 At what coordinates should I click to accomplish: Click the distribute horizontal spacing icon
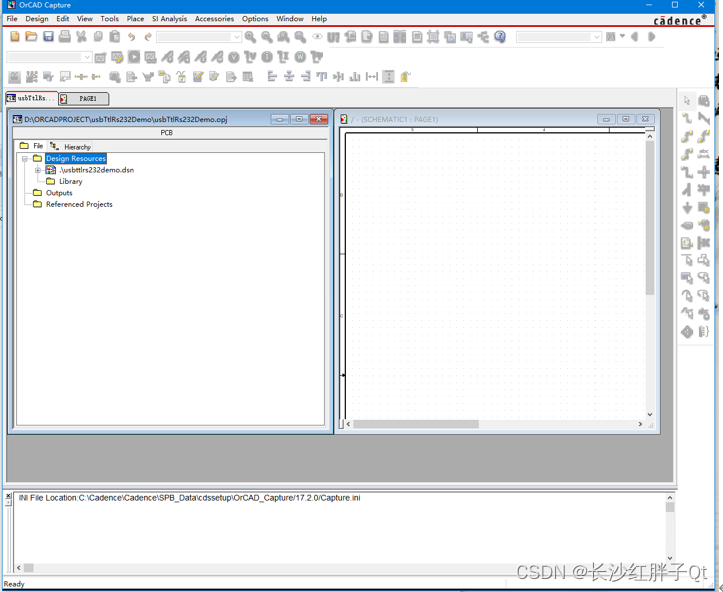[x=372, y=77]
